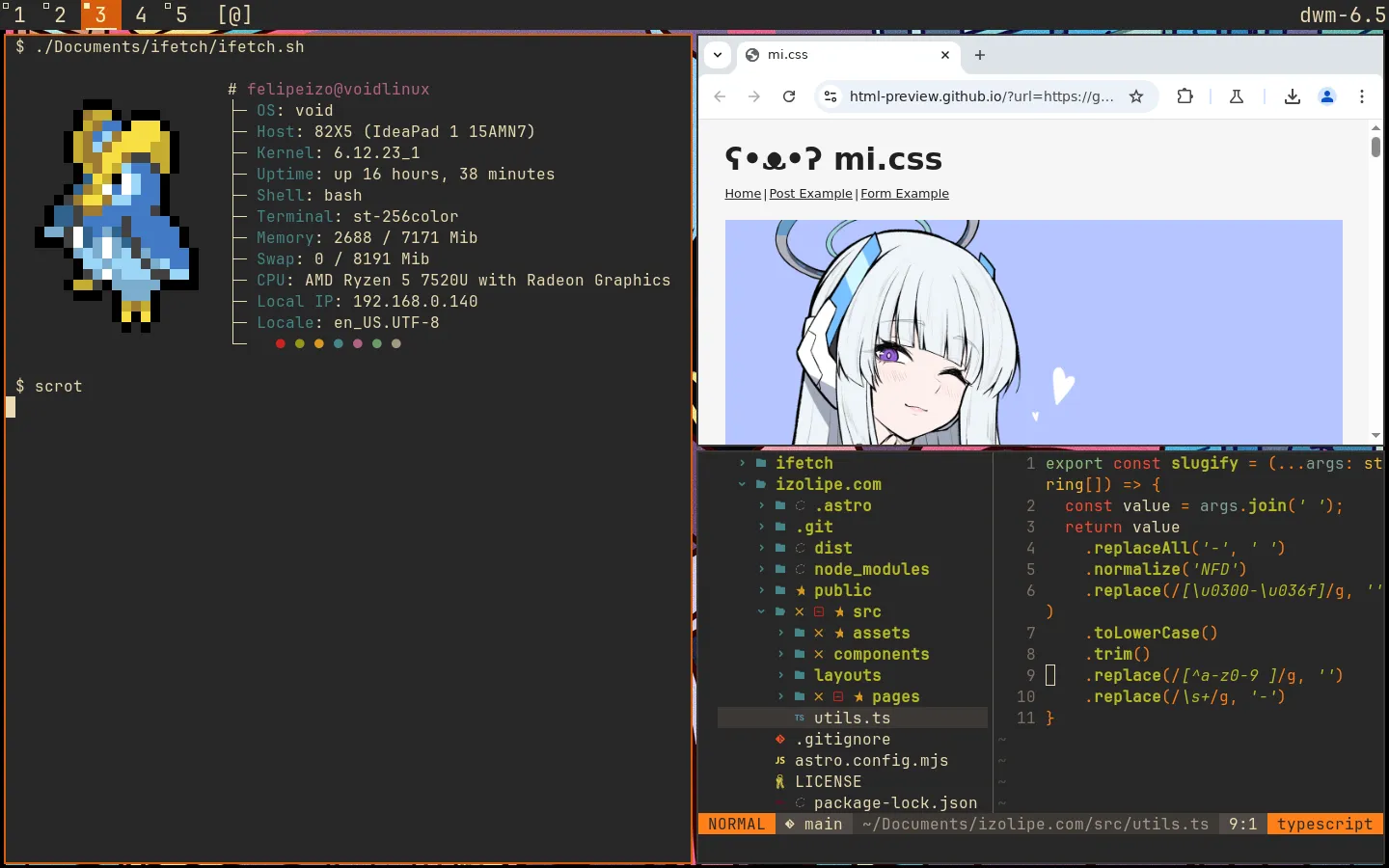Click the dwm-6.5 status text
This screenshot has width=1389, height=868.
(x=1343, y=14)
